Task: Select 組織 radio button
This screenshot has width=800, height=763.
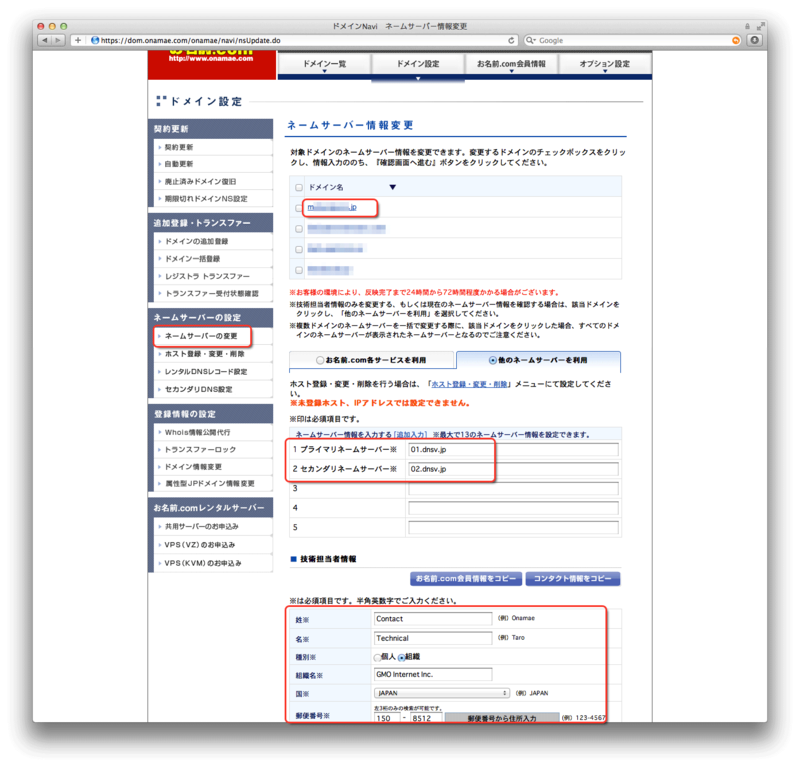Action: click(402, 657)
